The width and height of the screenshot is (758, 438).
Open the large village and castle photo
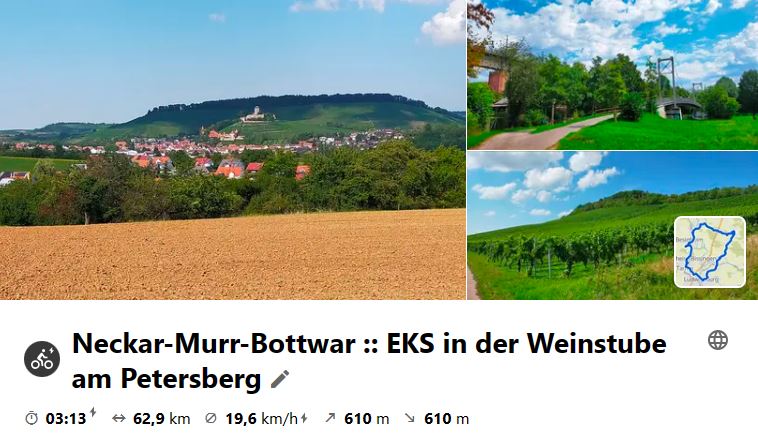point(233,149)
